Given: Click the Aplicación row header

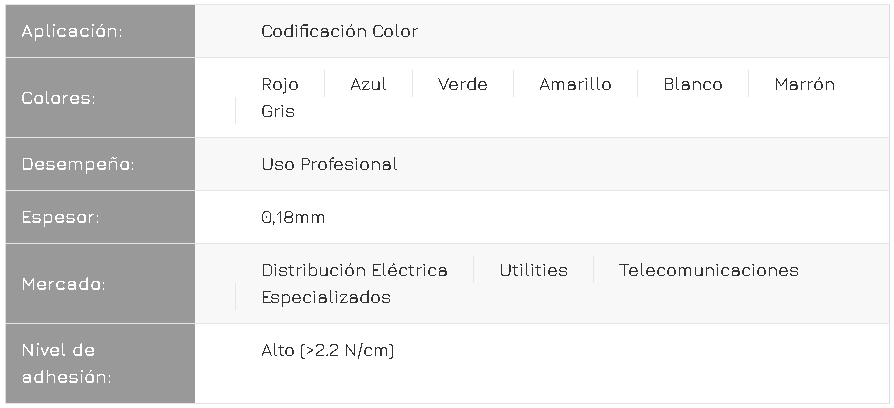Looking at the screenshot, I should [72, 31].
